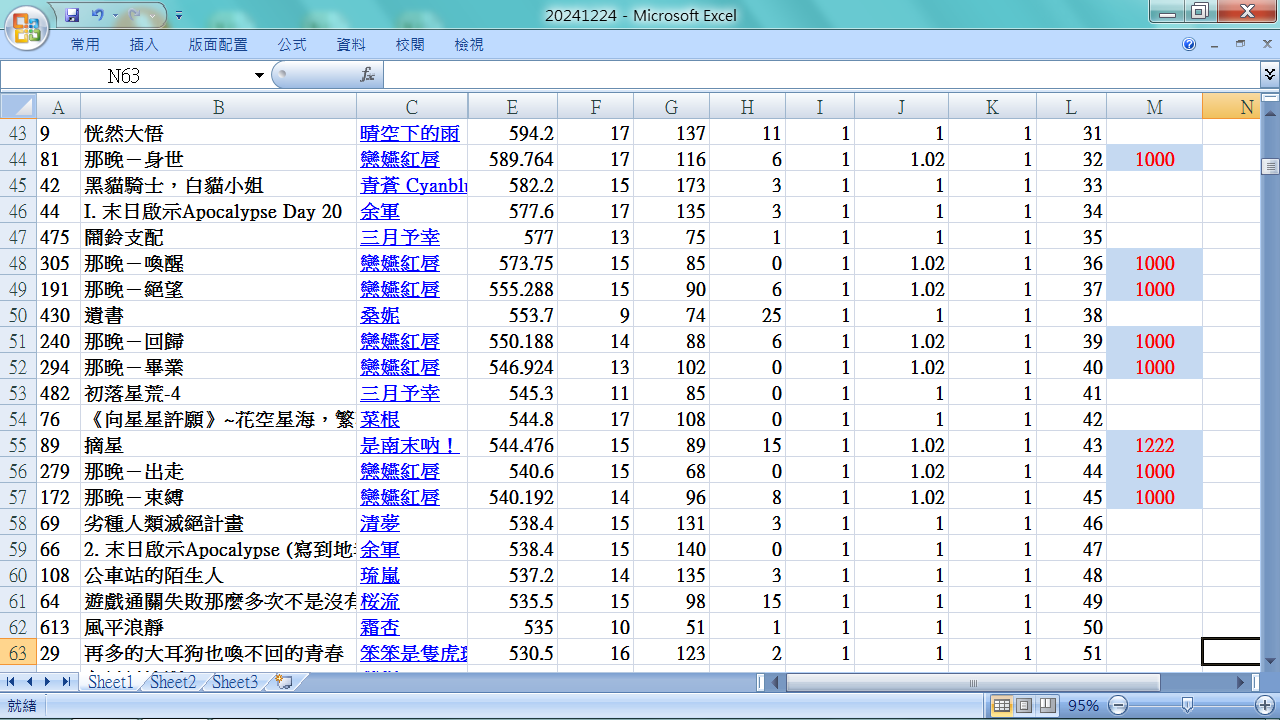The image size is (1280, 720).
Task: Switch to Normal view icon
Action: tap(1002, 705)
